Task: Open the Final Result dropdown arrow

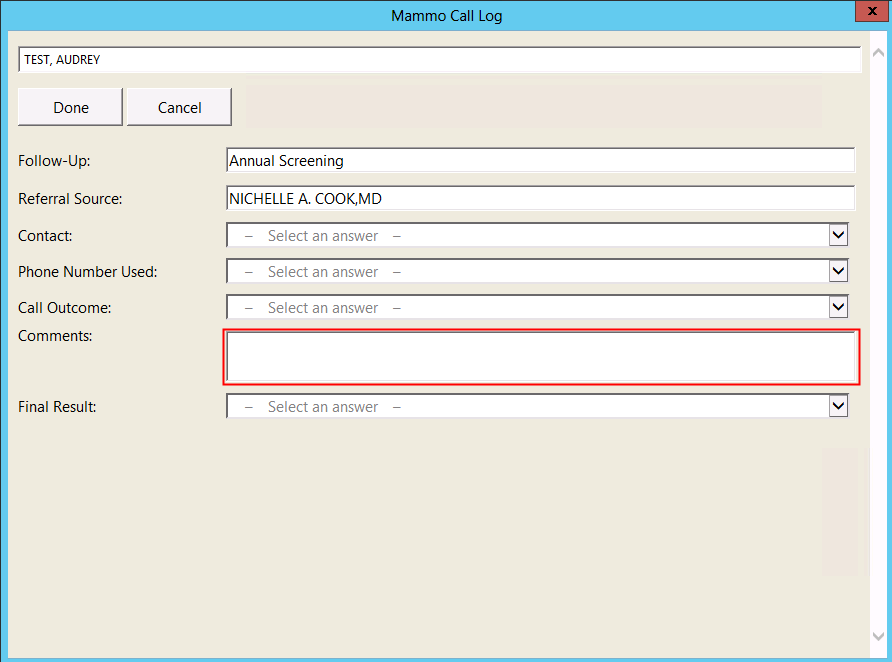Action: tap(838, 406)
